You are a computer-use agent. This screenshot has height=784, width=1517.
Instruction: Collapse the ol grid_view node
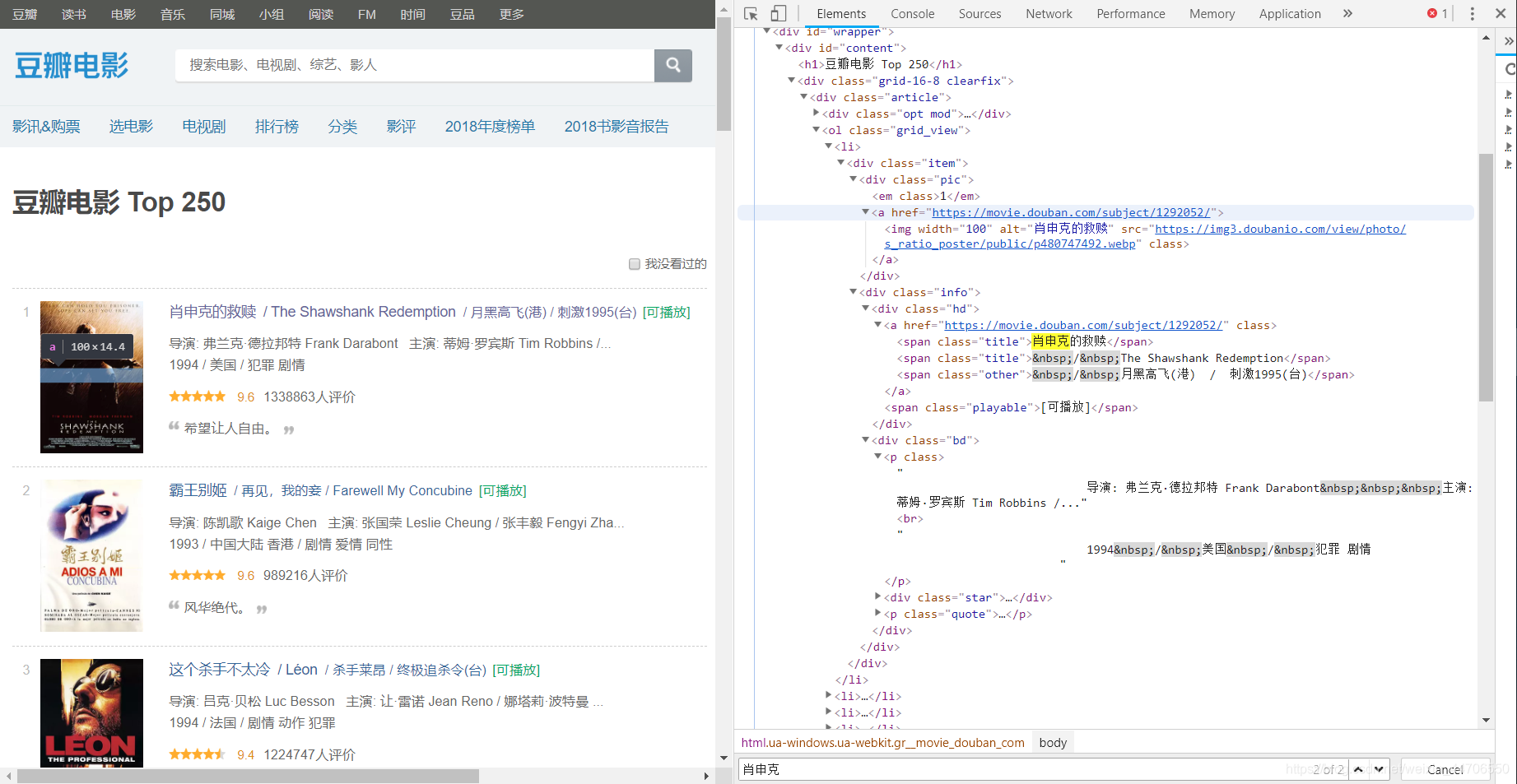(816, 130)
